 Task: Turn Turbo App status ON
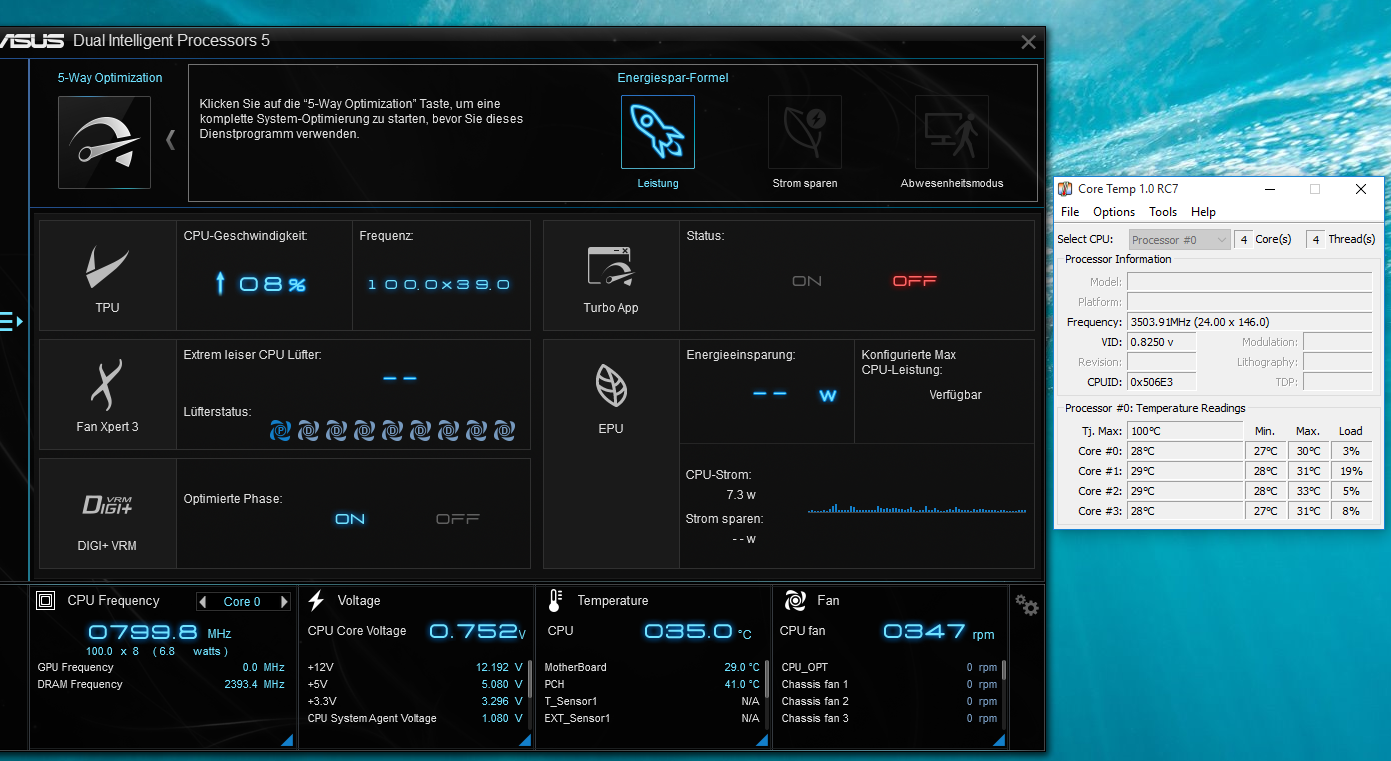pos(807,281)
